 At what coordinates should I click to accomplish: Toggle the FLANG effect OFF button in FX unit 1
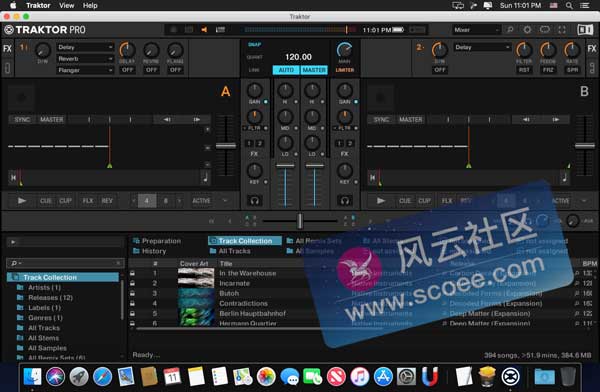175,70
